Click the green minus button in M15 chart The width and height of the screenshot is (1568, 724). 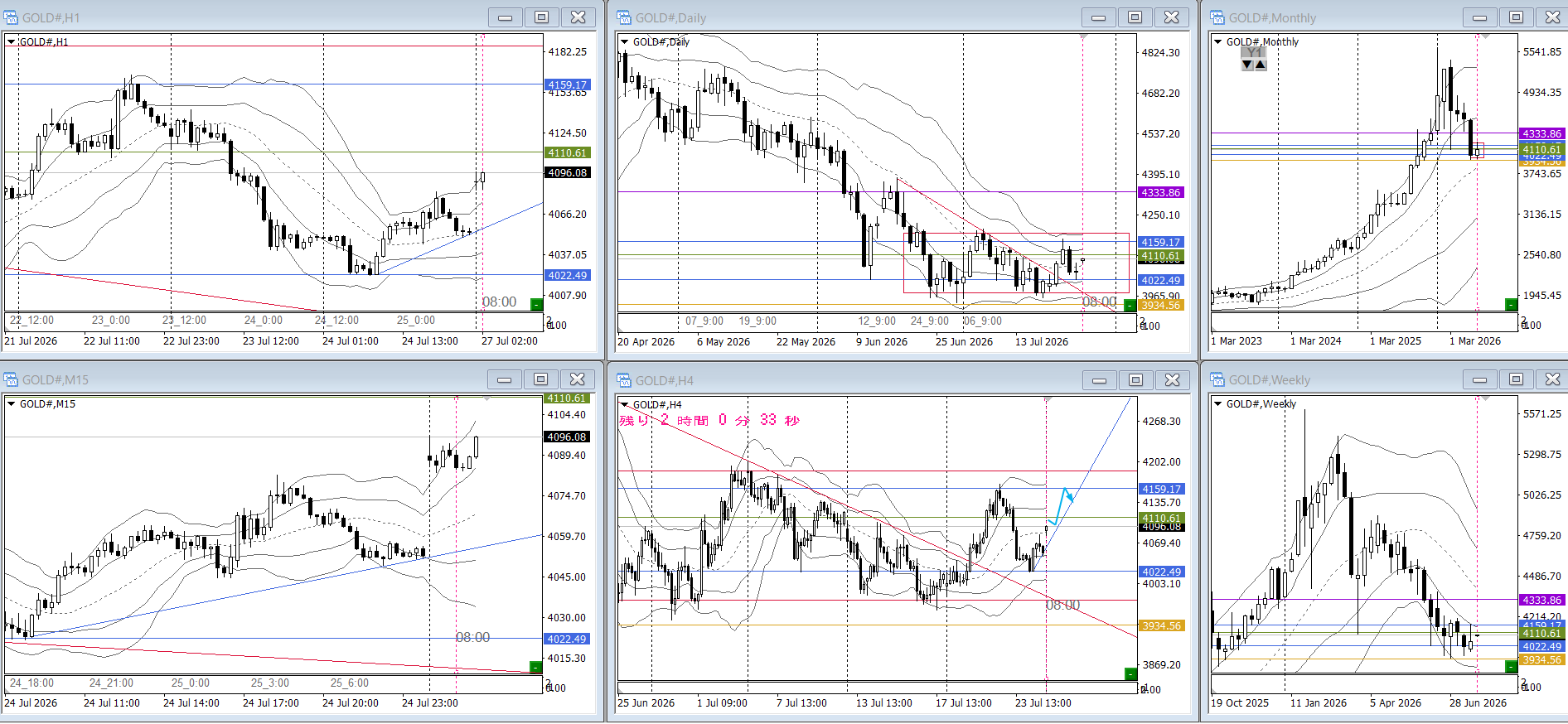[x=535, y=667]
